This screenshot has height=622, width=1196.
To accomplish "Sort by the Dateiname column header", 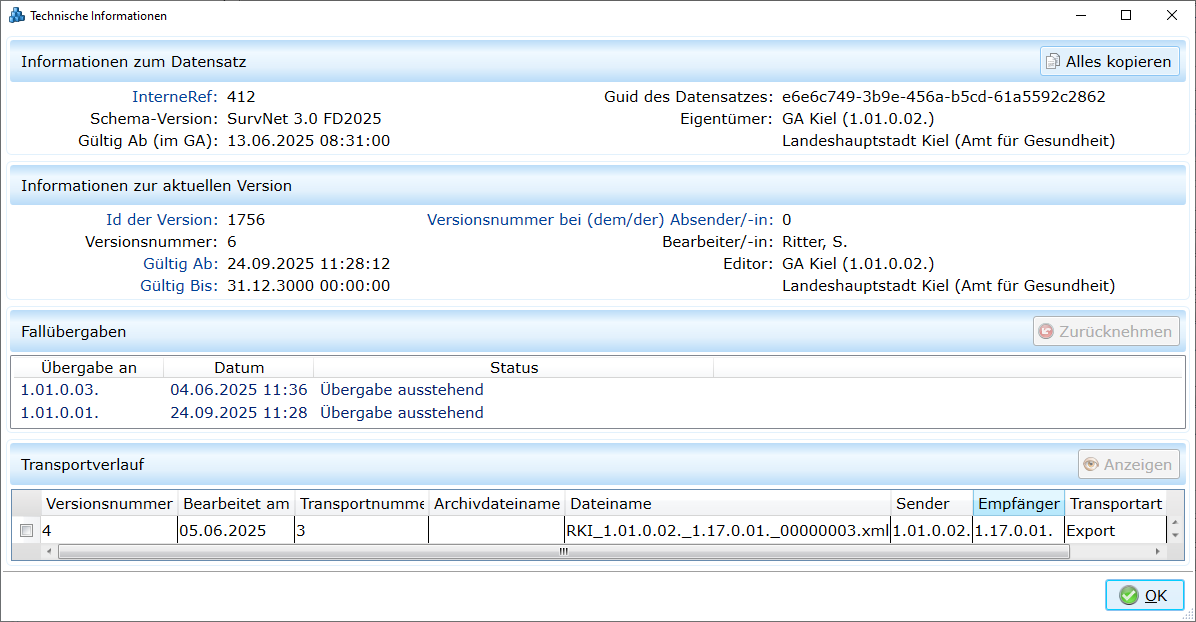I will (727, 504).
